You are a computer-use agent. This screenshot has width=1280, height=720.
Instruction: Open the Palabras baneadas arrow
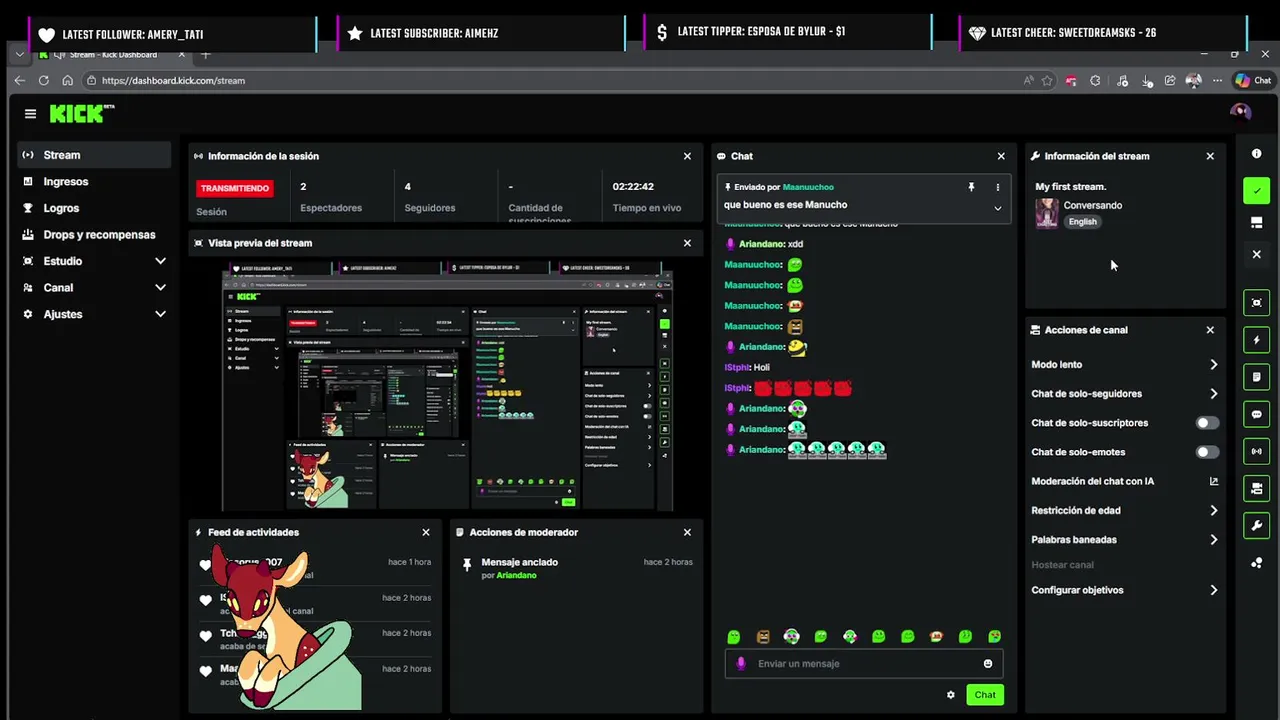(x=1214, y=540)
